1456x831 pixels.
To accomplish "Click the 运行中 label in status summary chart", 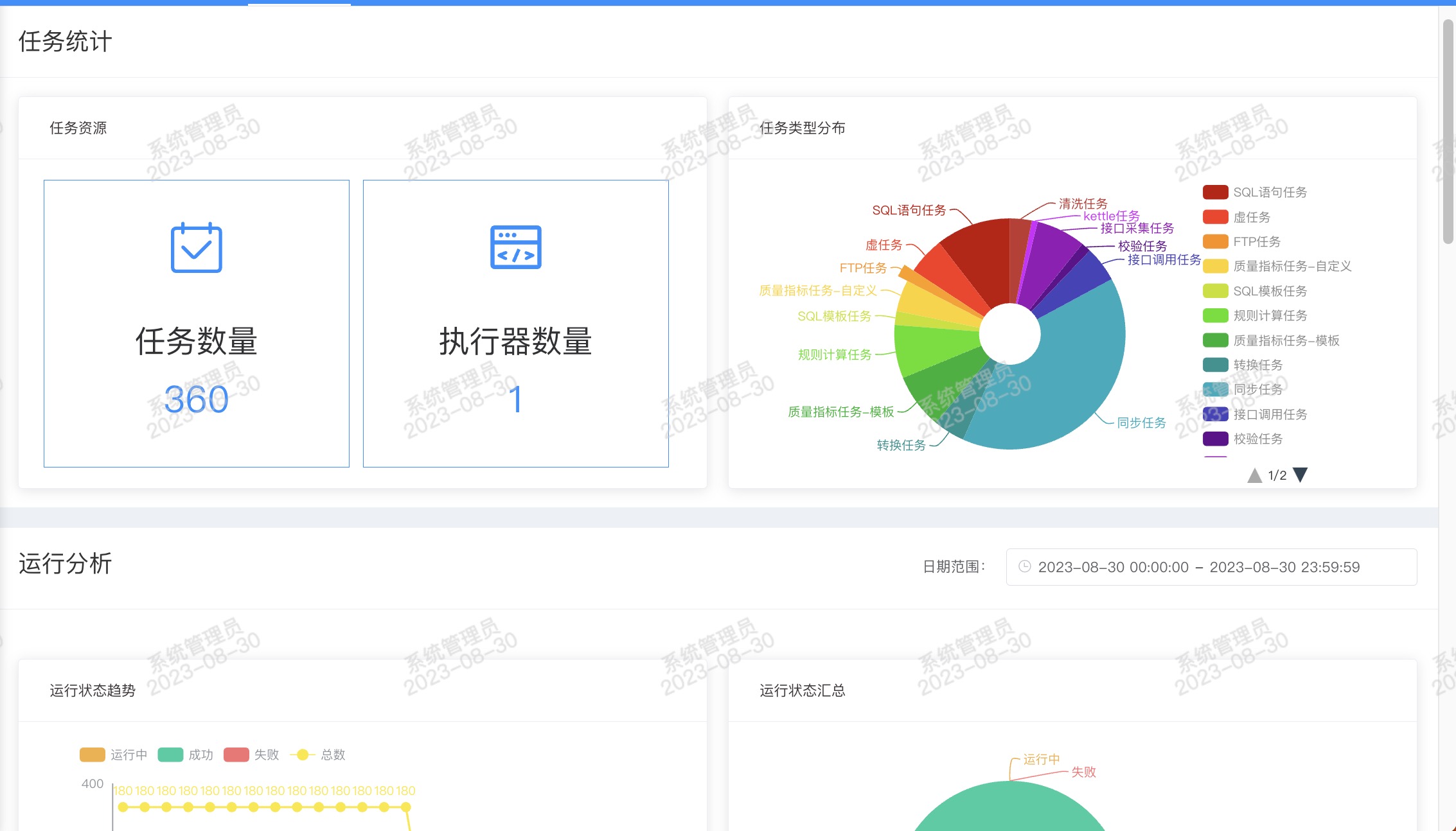I will (x=1042, y=759).
